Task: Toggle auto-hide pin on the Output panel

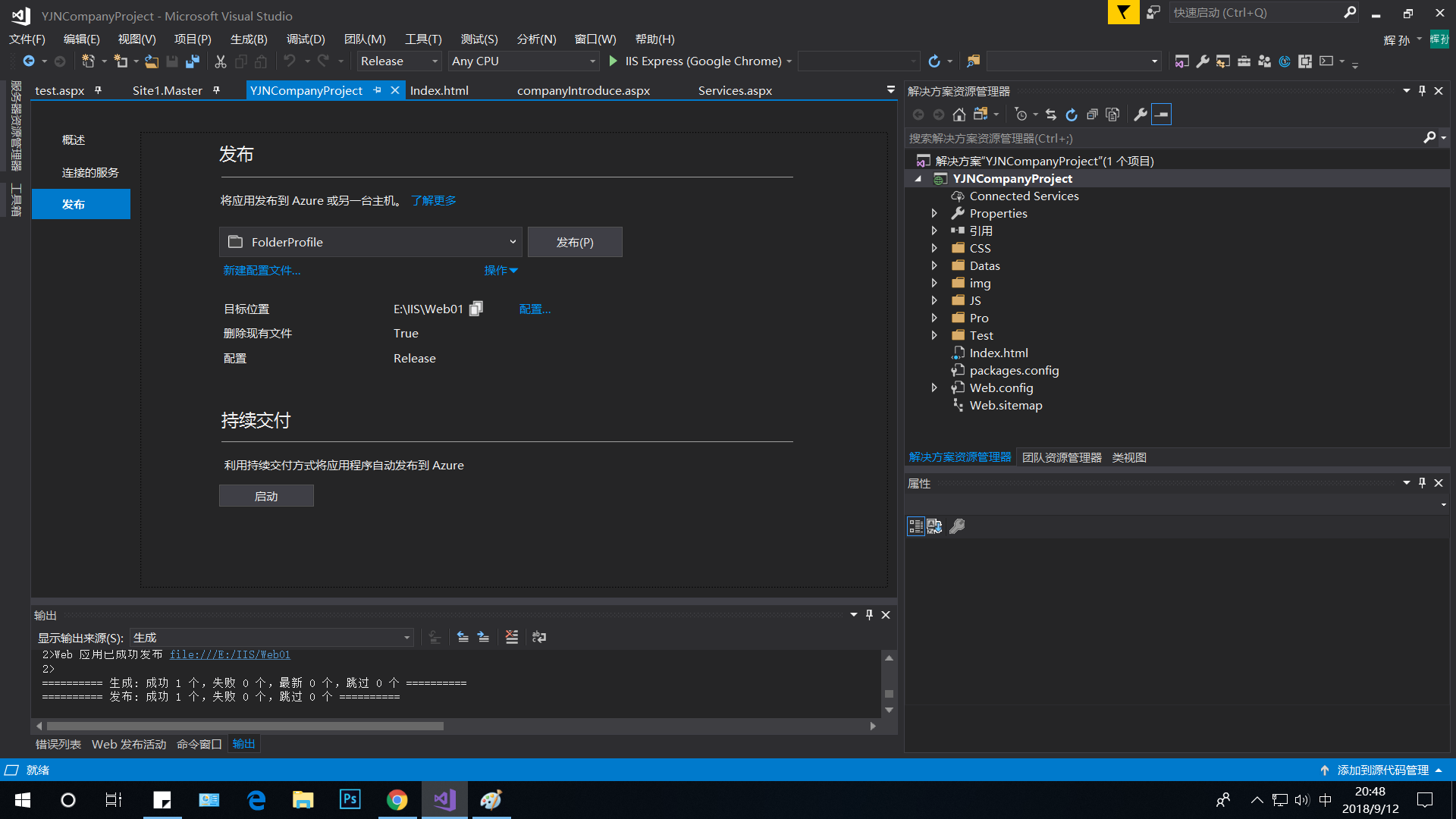Action: tap(869, 615)
